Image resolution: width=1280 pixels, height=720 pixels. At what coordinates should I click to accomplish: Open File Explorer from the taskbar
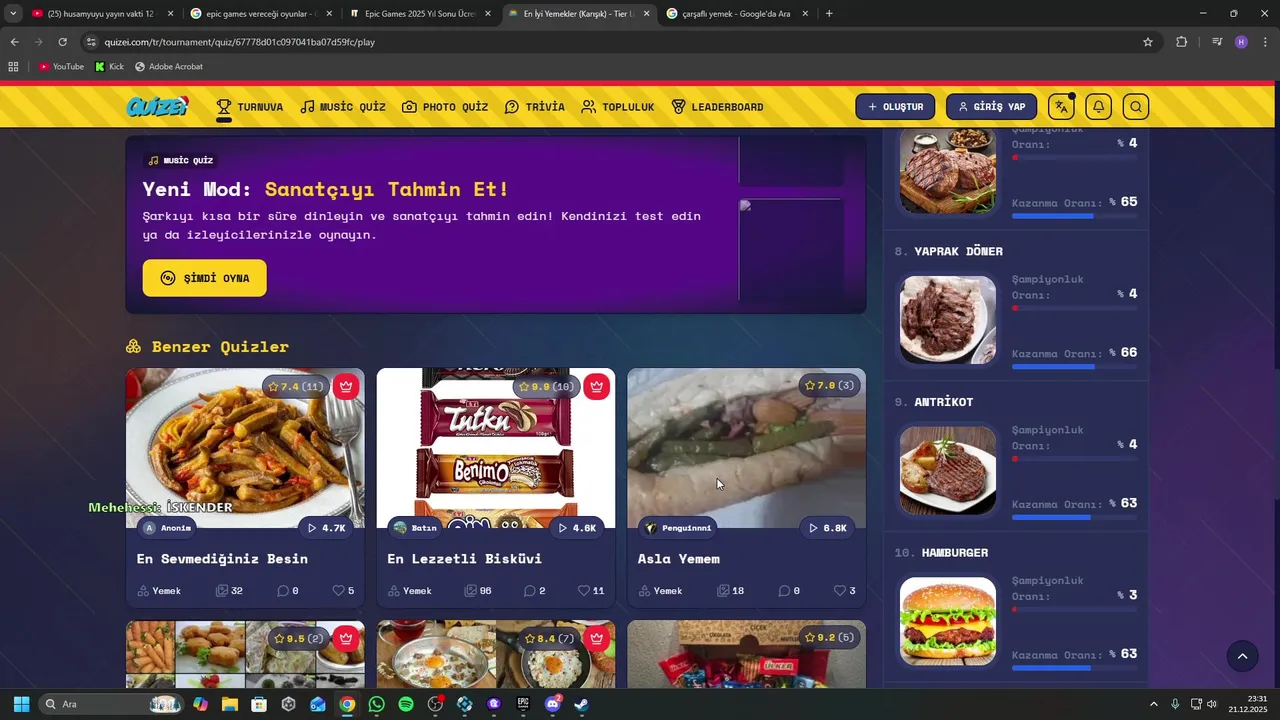(x=229, y=704)
